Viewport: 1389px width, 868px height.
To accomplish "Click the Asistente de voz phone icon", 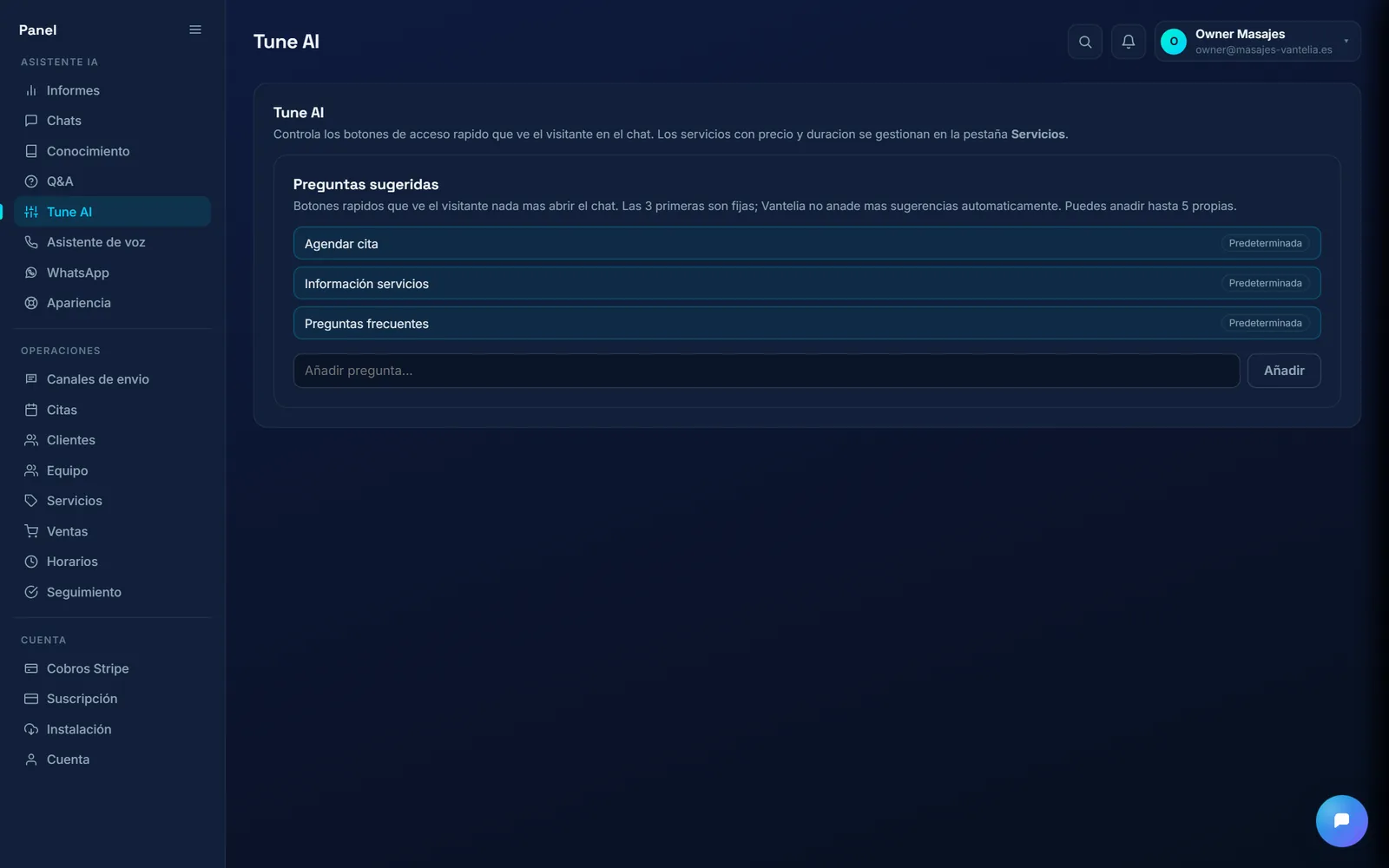I will point(31,242).
